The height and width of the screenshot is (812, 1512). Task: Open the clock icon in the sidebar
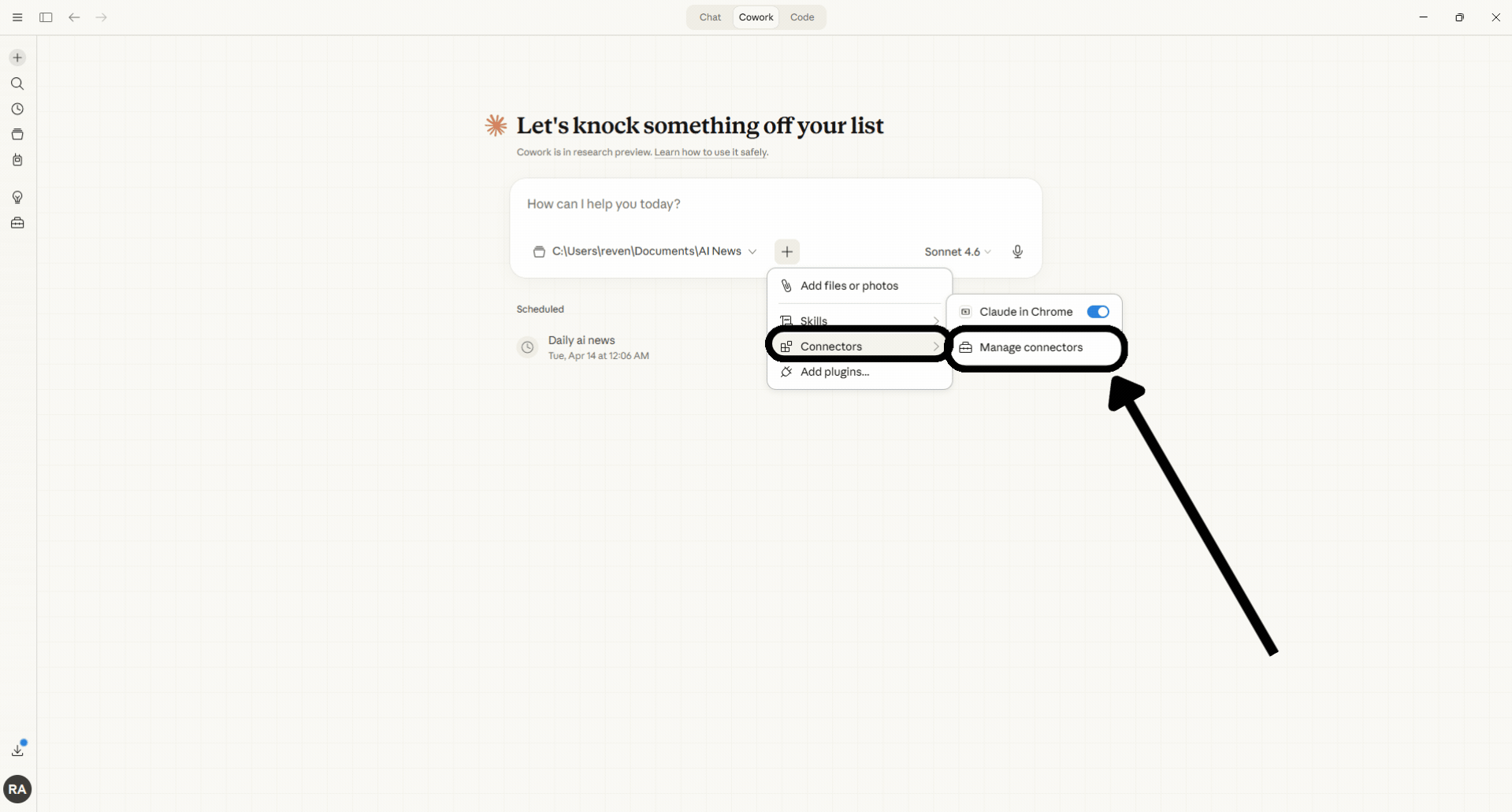[x=17, y=109]
